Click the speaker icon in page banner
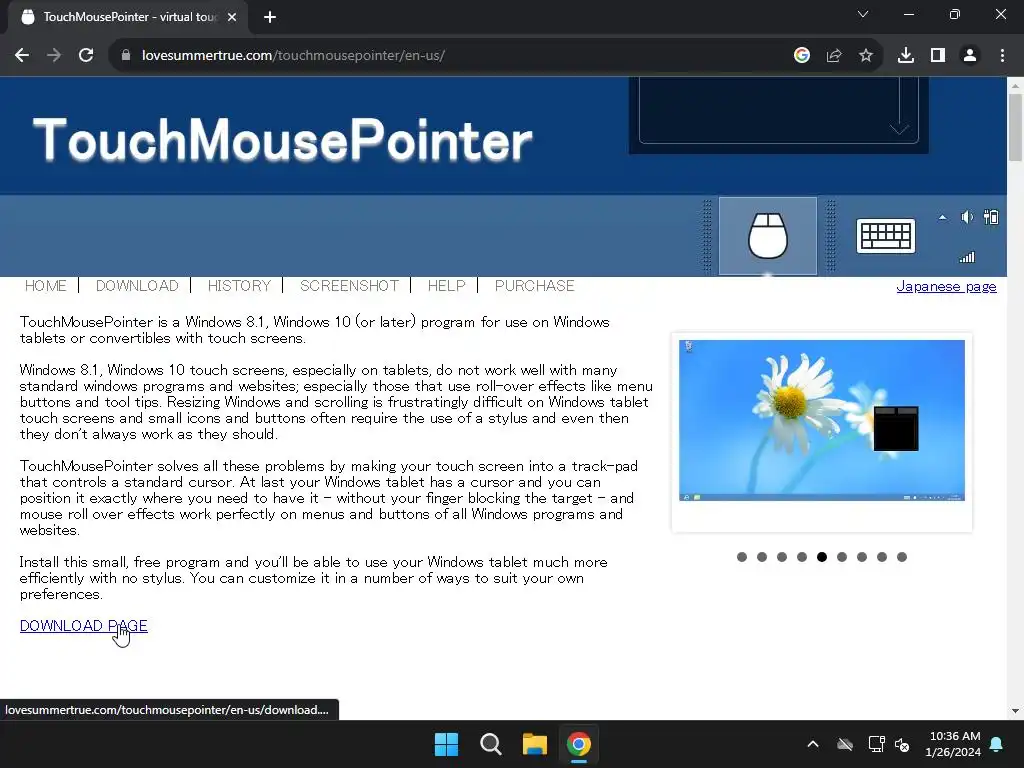Screen dimensions: 1024x768 (967, 217)
